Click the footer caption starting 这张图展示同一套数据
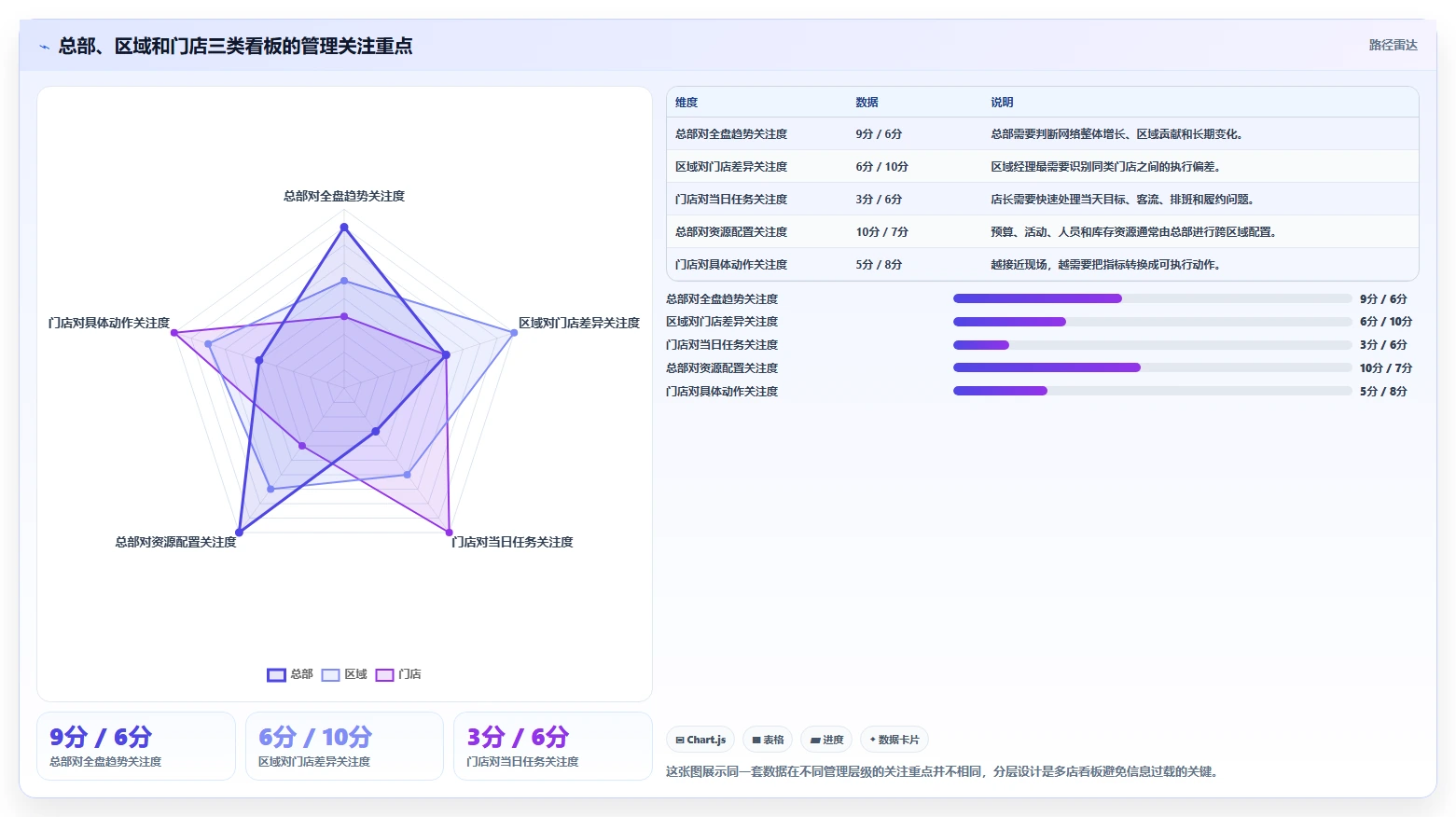This screenshot has height=817, width=1456. pos(942,771)
